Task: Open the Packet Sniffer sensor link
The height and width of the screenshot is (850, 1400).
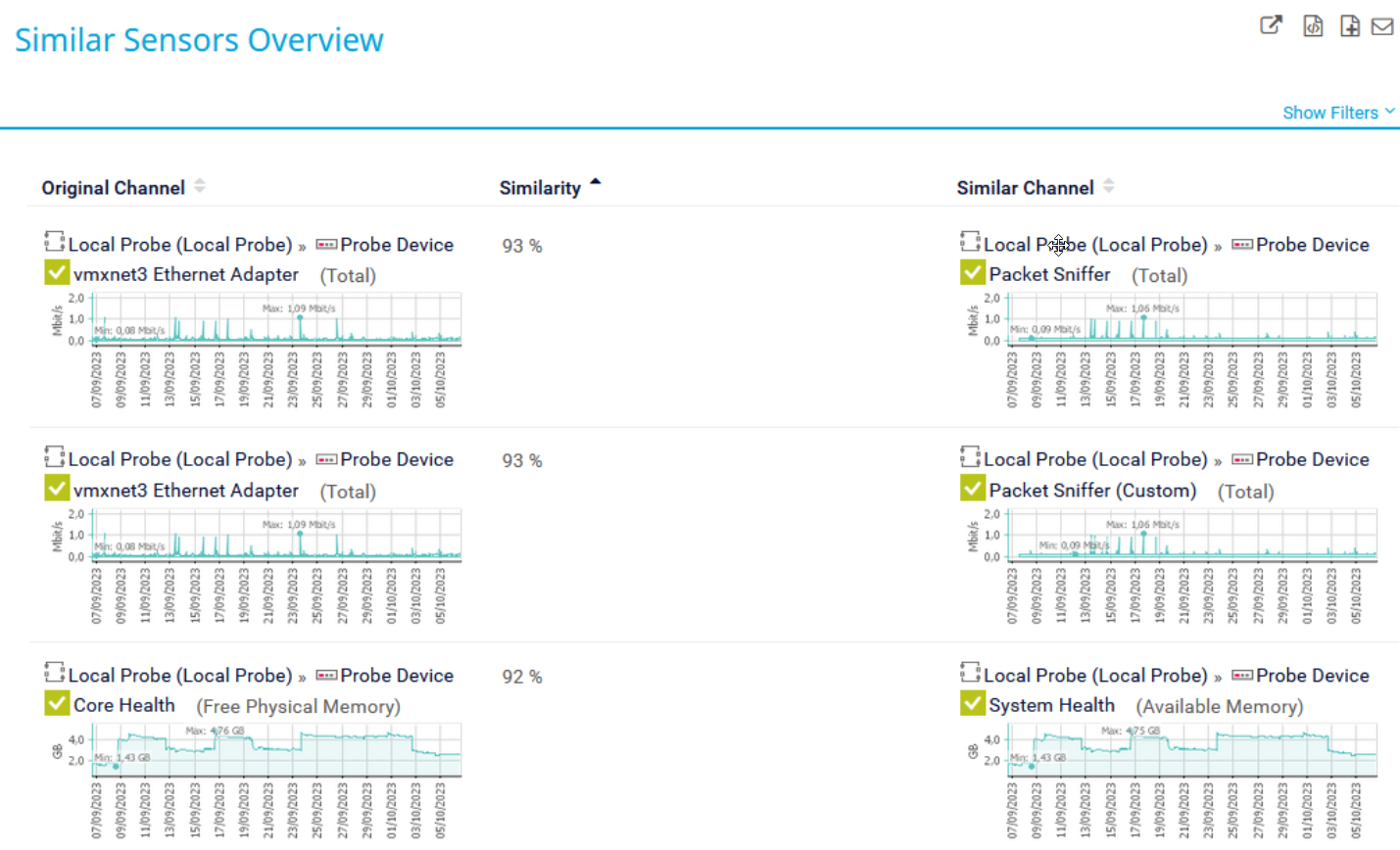Action: 1049,275
